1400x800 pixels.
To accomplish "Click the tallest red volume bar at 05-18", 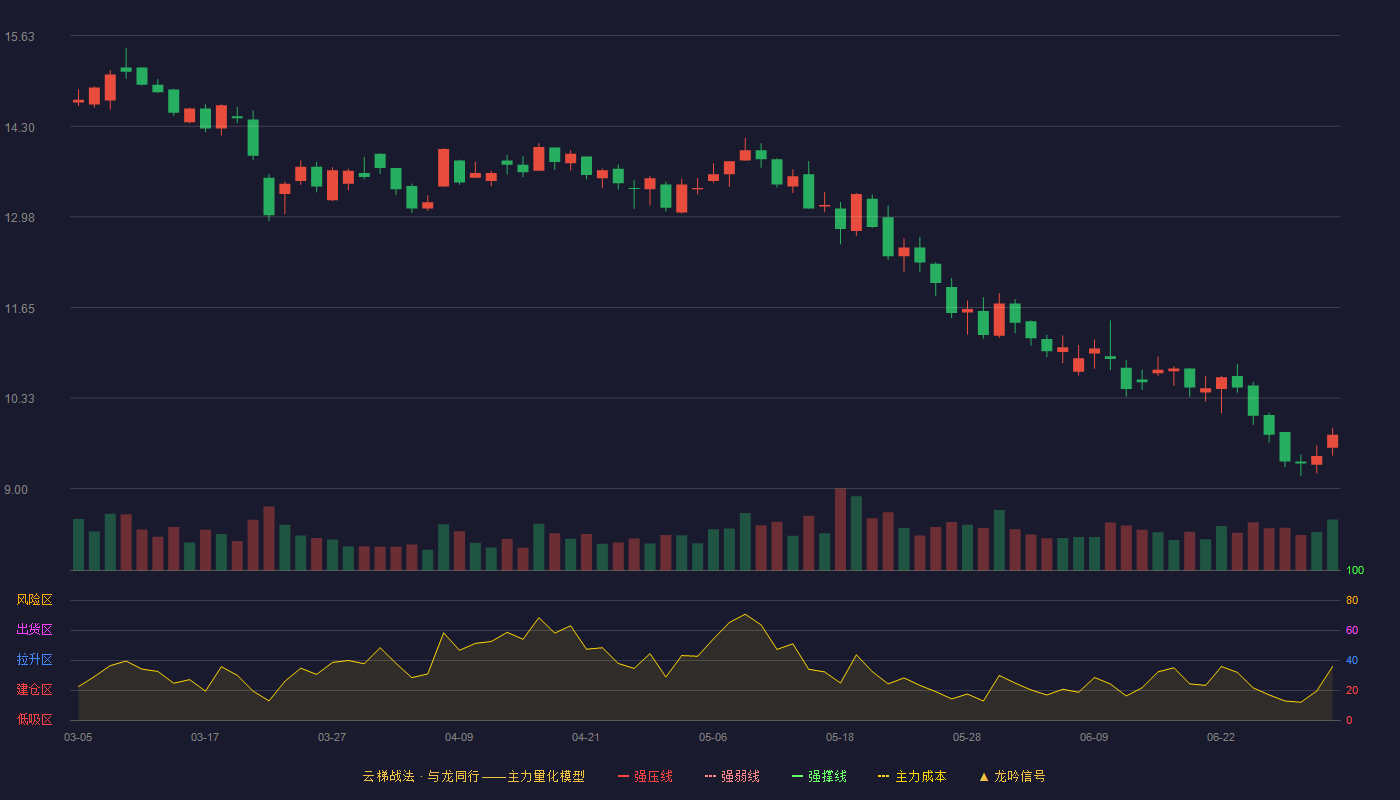I will 840,529.
